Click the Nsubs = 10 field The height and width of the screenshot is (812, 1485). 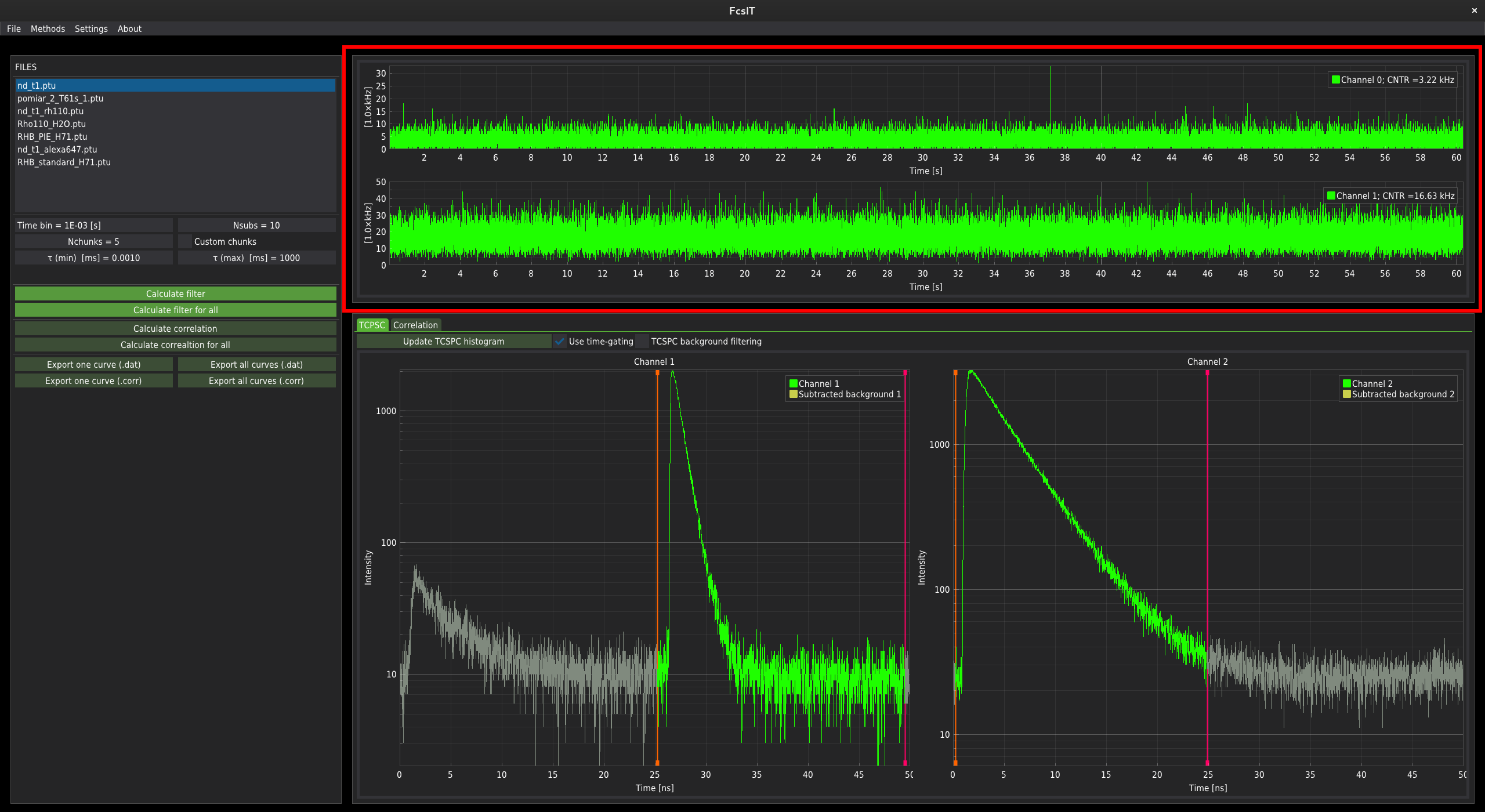point(256,226)
